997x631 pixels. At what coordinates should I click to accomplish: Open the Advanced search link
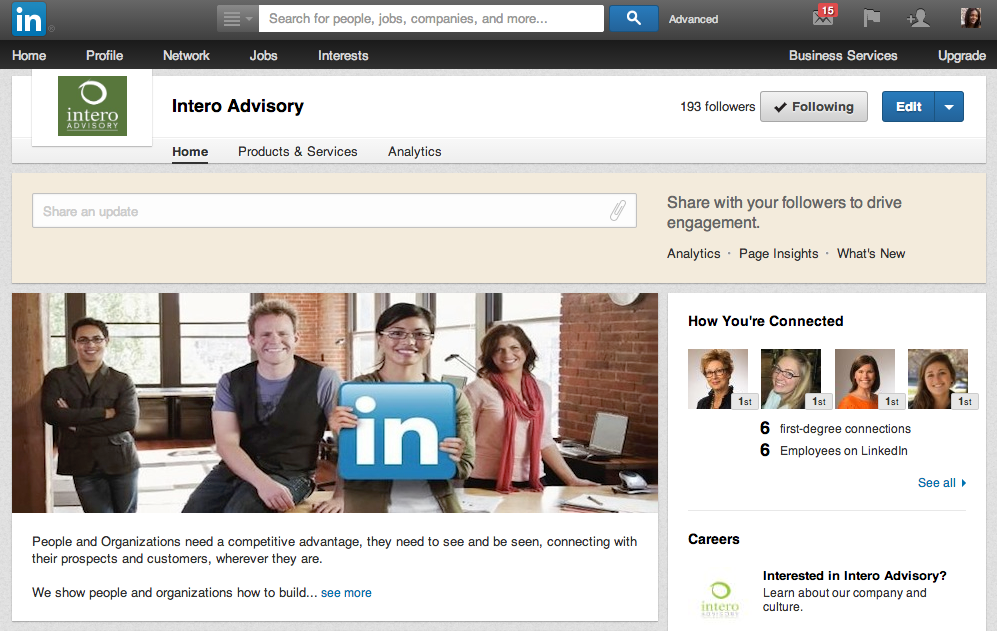[x=693, y=19]
